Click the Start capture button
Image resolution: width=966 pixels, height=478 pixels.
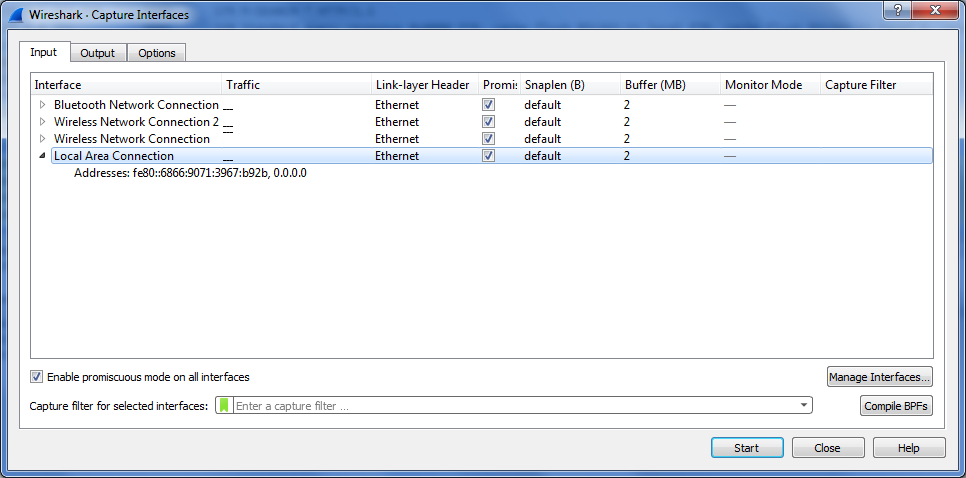pos(747,448)
